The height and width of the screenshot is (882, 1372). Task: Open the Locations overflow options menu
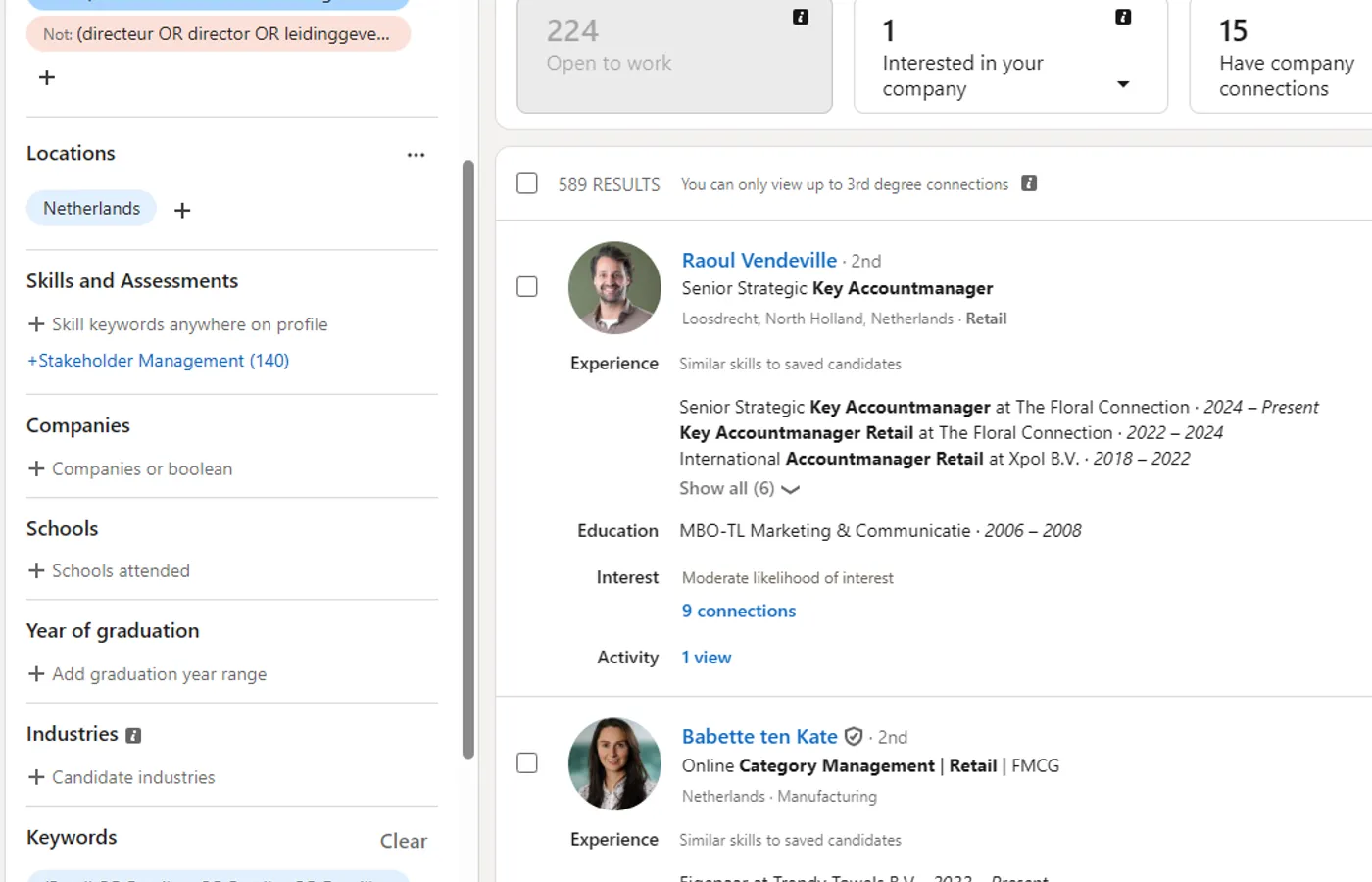point(416,155)
